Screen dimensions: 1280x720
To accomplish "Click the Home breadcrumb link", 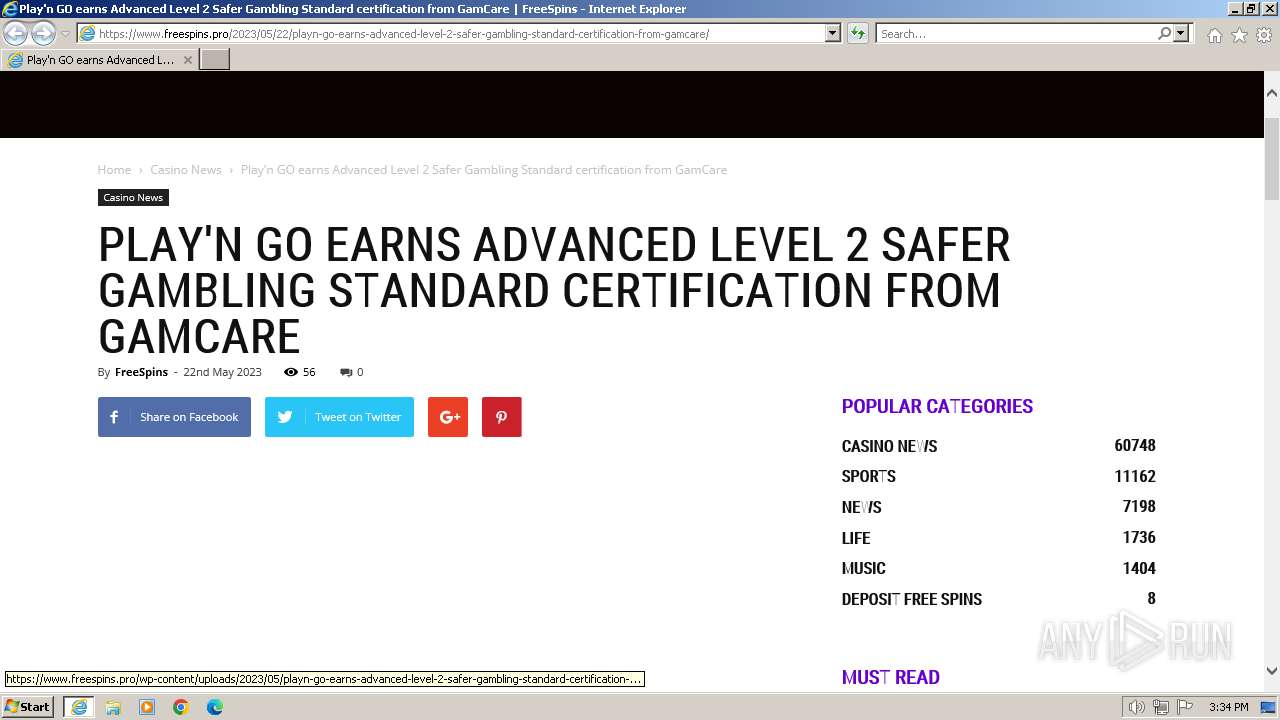I will (x=114, y=170).
